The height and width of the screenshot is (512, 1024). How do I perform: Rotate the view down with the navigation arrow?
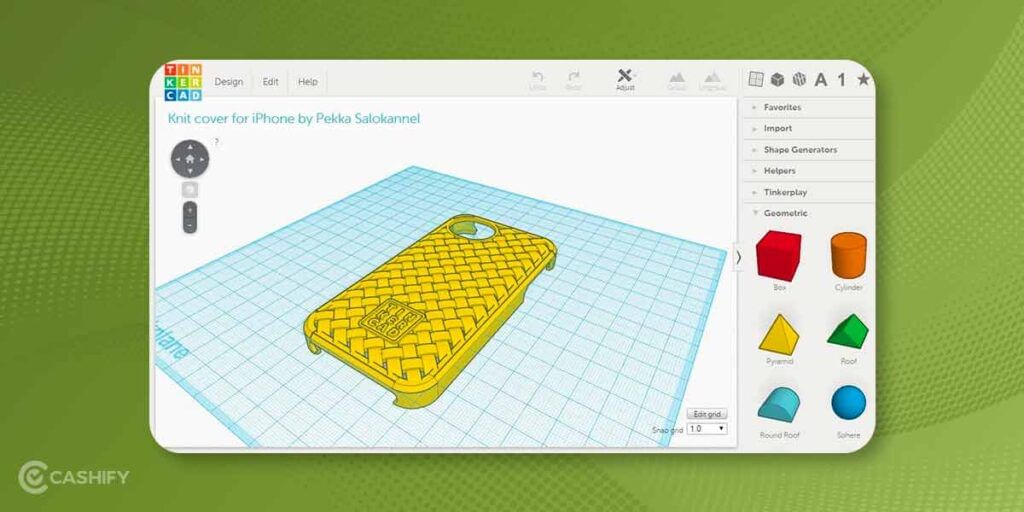(190, 171)
